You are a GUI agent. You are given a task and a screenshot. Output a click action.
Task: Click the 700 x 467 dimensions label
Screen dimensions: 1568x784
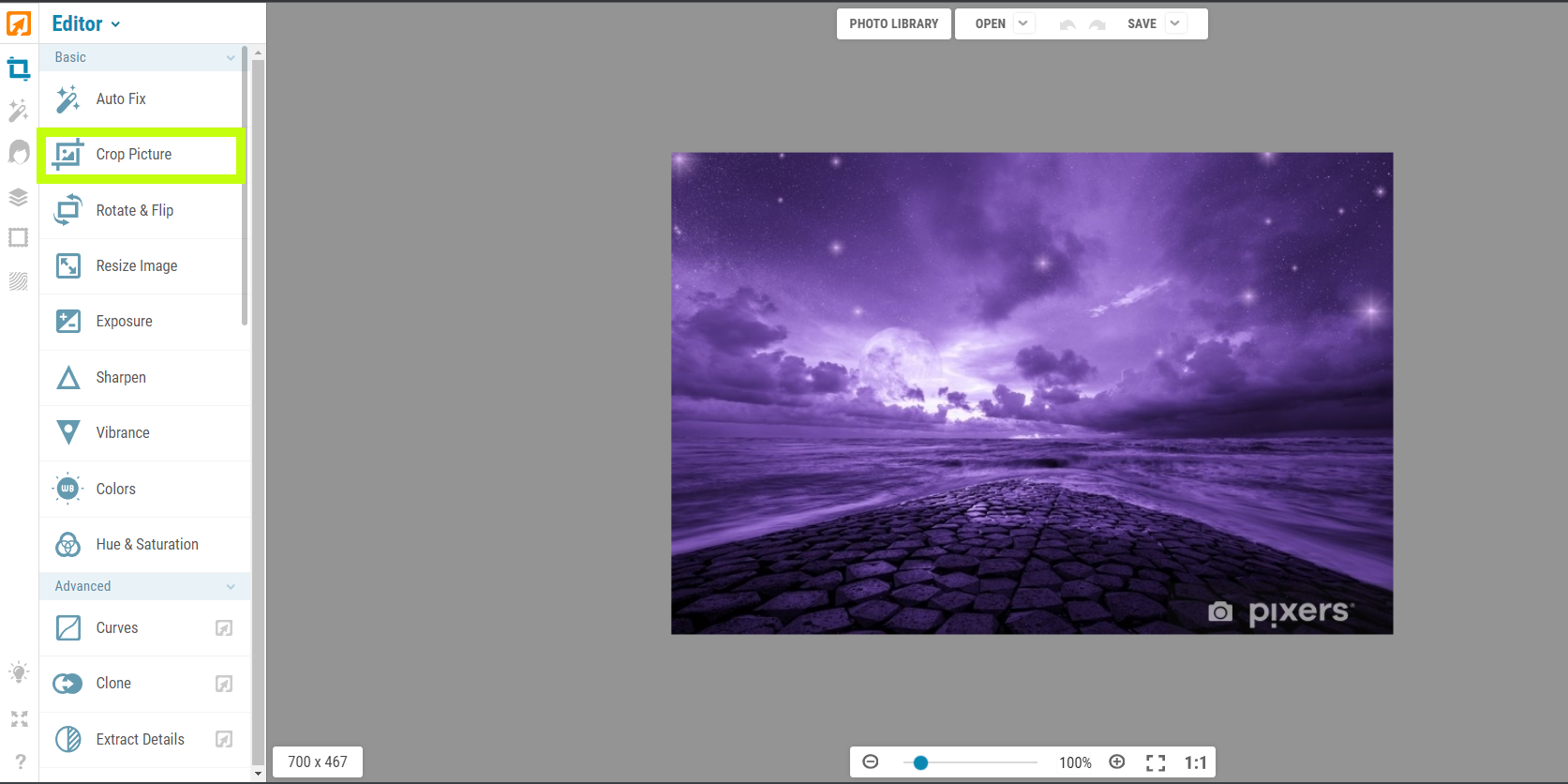(318, 762)
